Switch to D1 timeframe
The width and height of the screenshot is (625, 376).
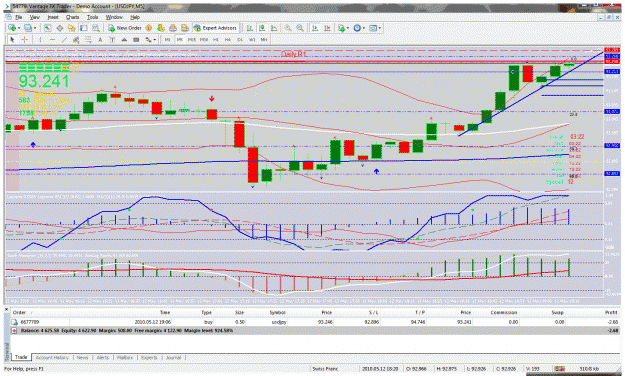coord(240,39)
